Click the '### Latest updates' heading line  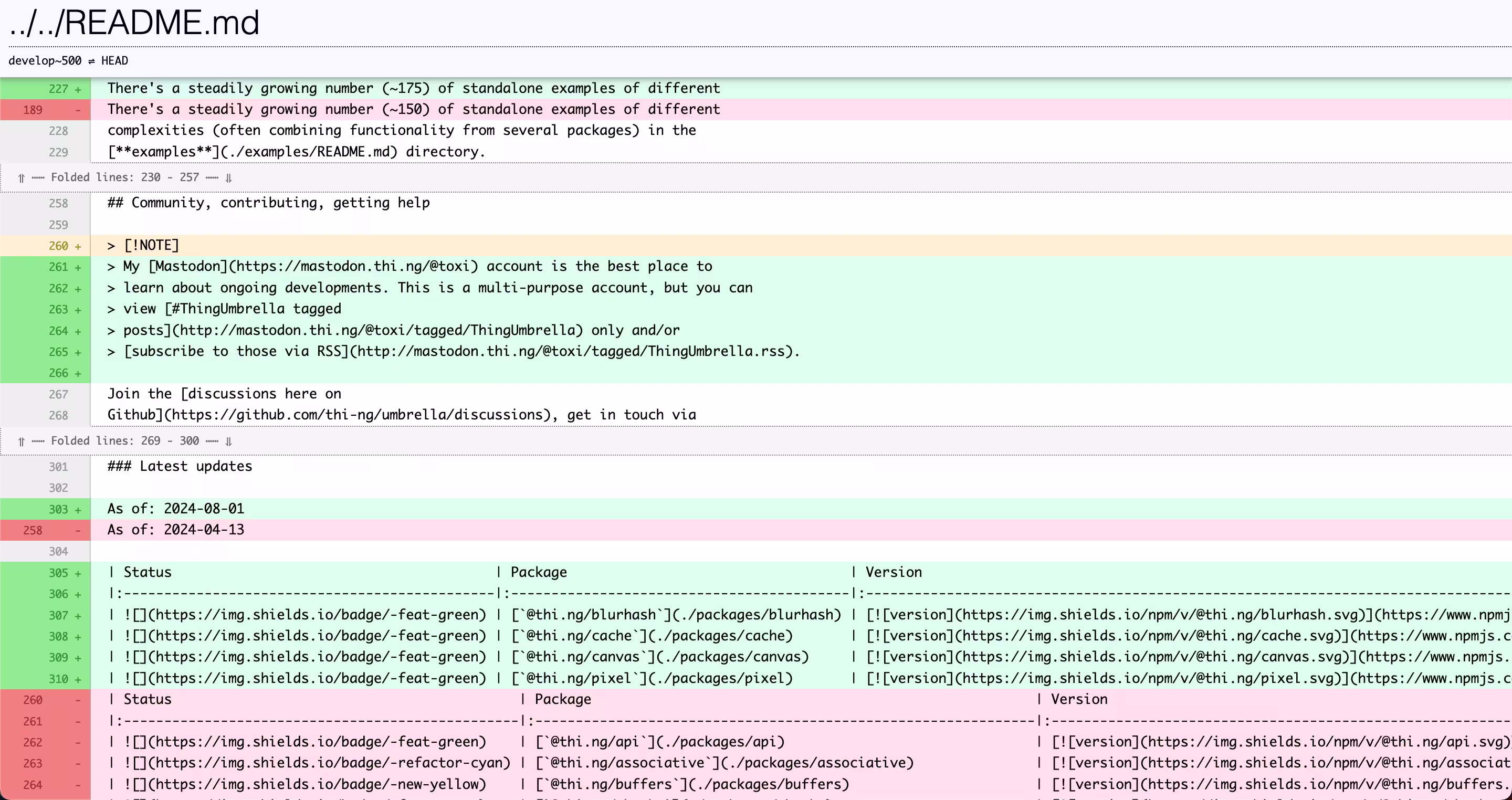tap(180, 467)
